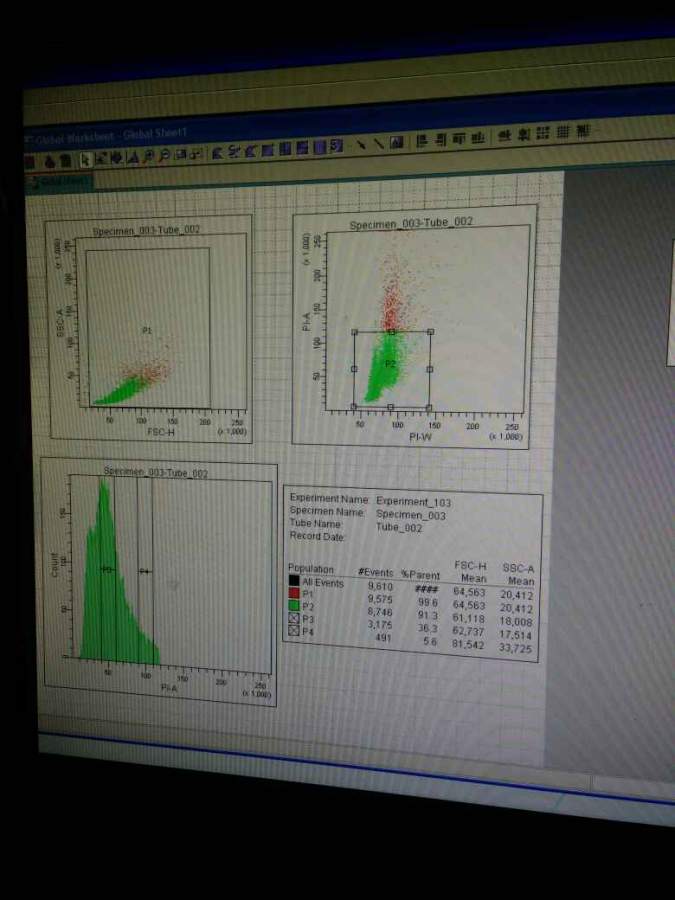The width and height of the screenshot is (675, 900).
Task: Click the align-right edges toolbar icon
Action: 441,139
